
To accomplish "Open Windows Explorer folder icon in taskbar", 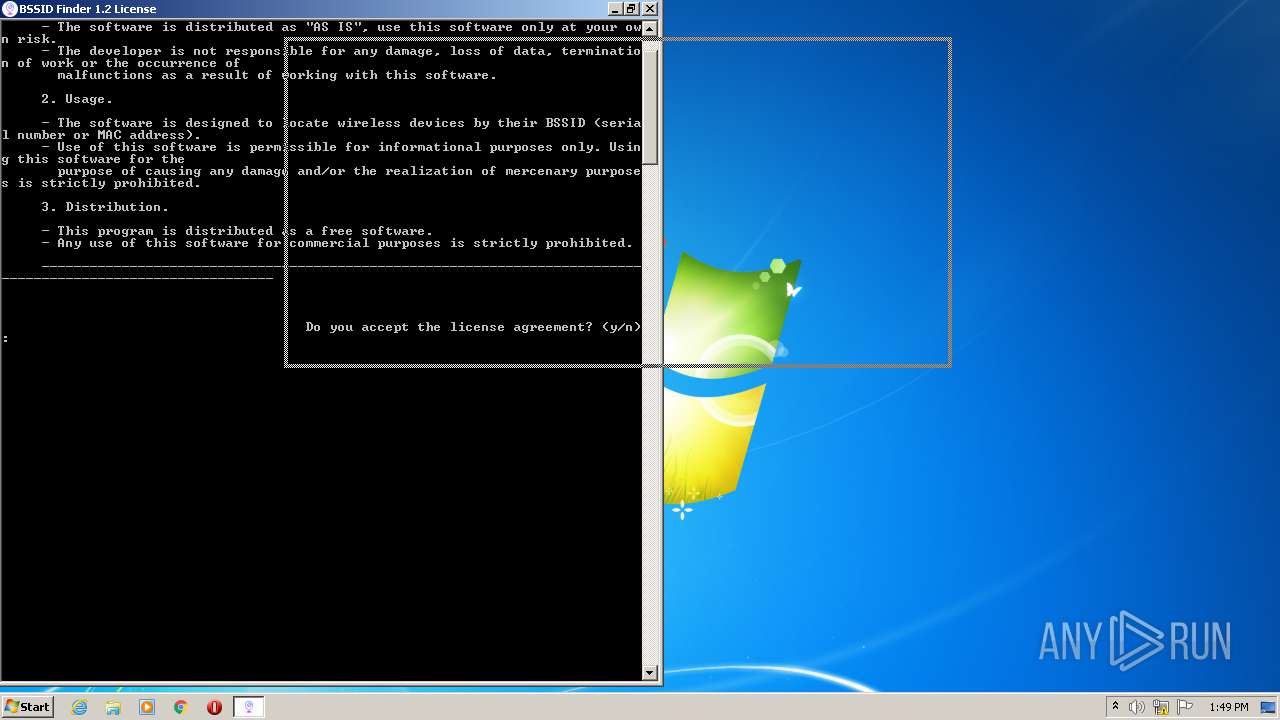I will (x=113, y=707).
